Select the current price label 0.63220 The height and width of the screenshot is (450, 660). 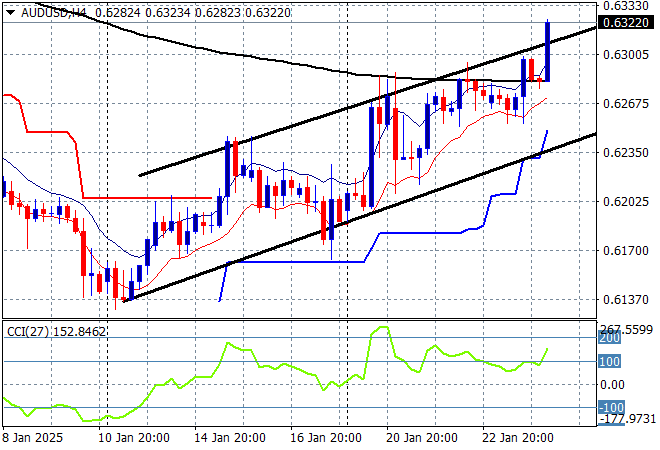[626, 22]
